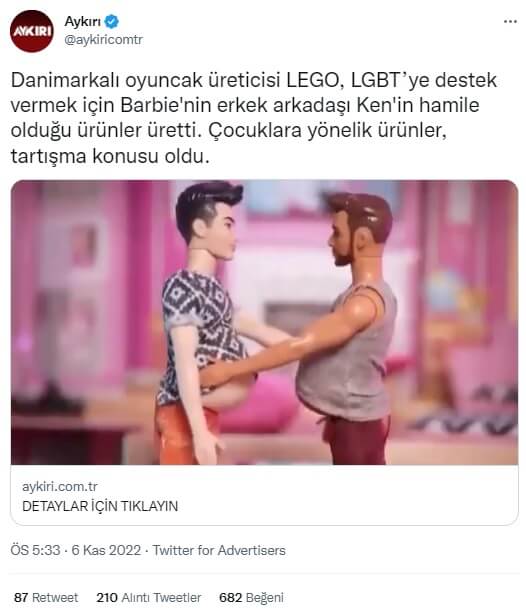The image size is (526, 614).
Task: Open the ÖS 5:33 timestamp link
Action: (x=35, y=550)
